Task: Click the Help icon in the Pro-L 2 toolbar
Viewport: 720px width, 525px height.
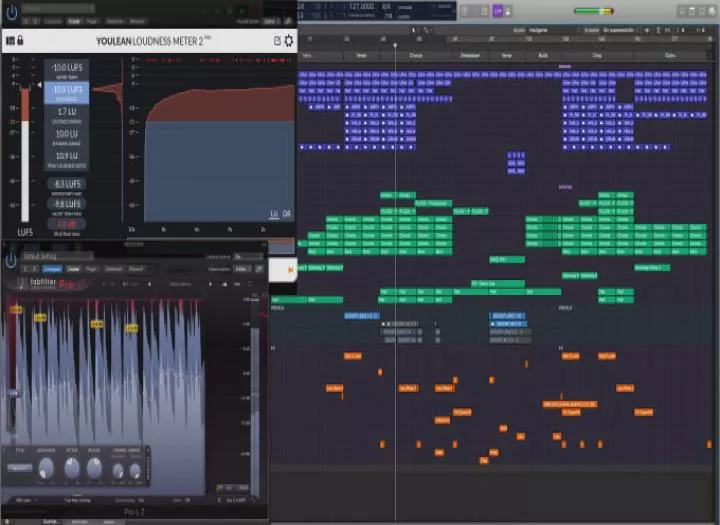Action: pos(237,284)
